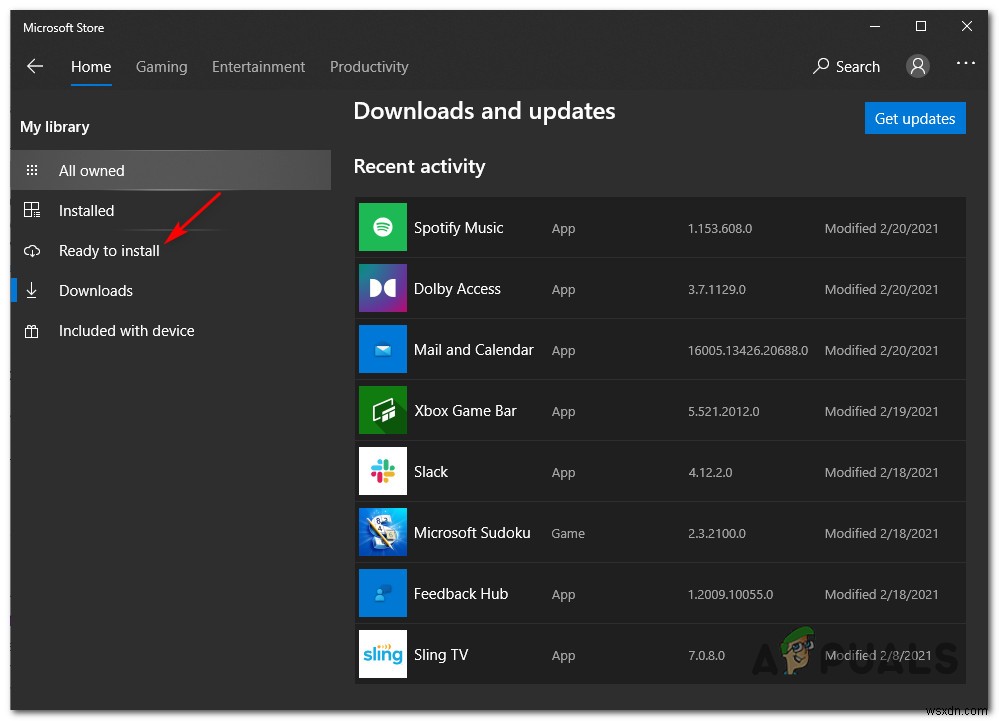Open your account profile icon

(x=918, y=66)
